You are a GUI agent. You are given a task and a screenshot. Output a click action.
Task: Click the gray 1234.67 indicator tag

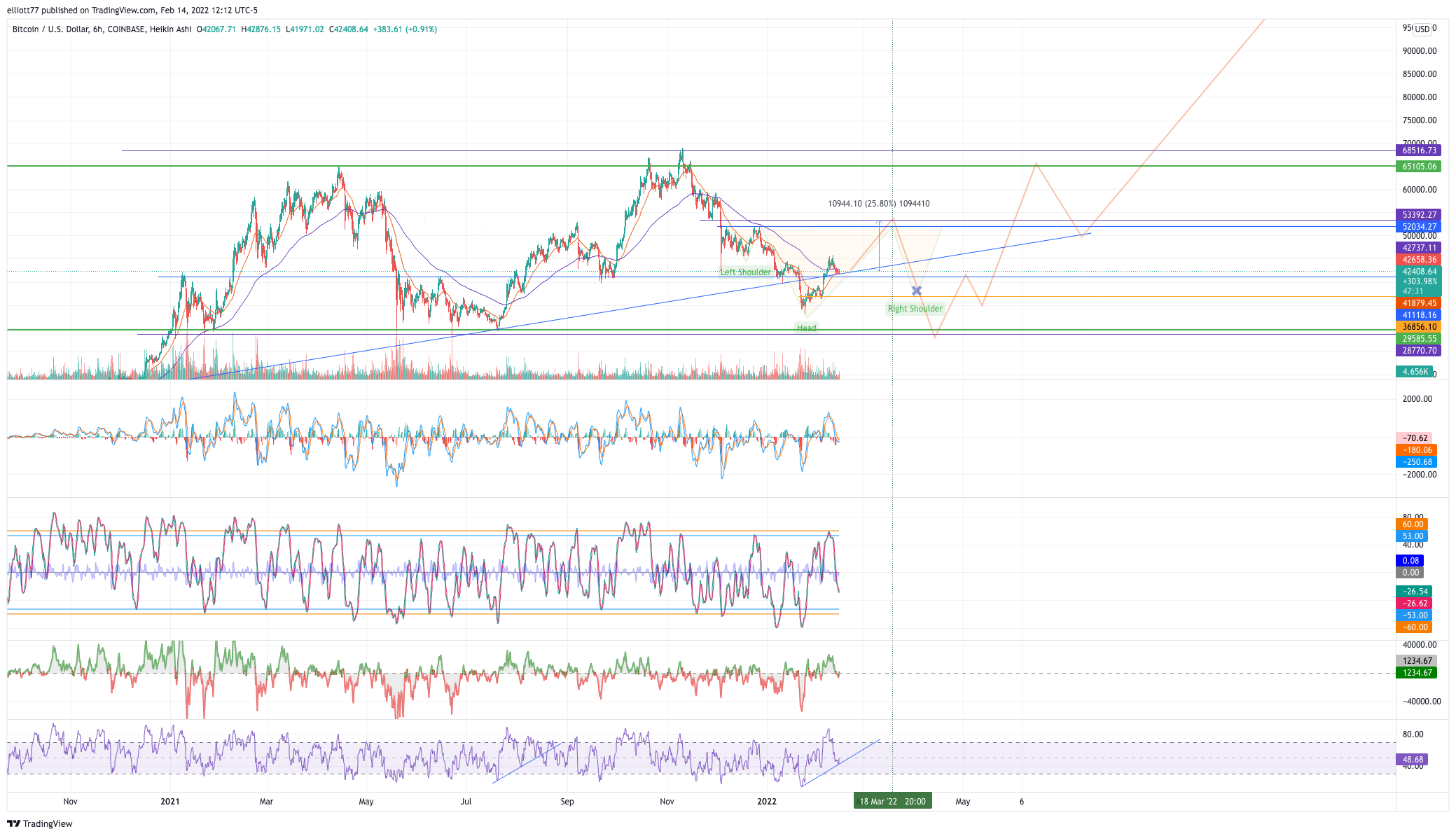[1416, 661]
